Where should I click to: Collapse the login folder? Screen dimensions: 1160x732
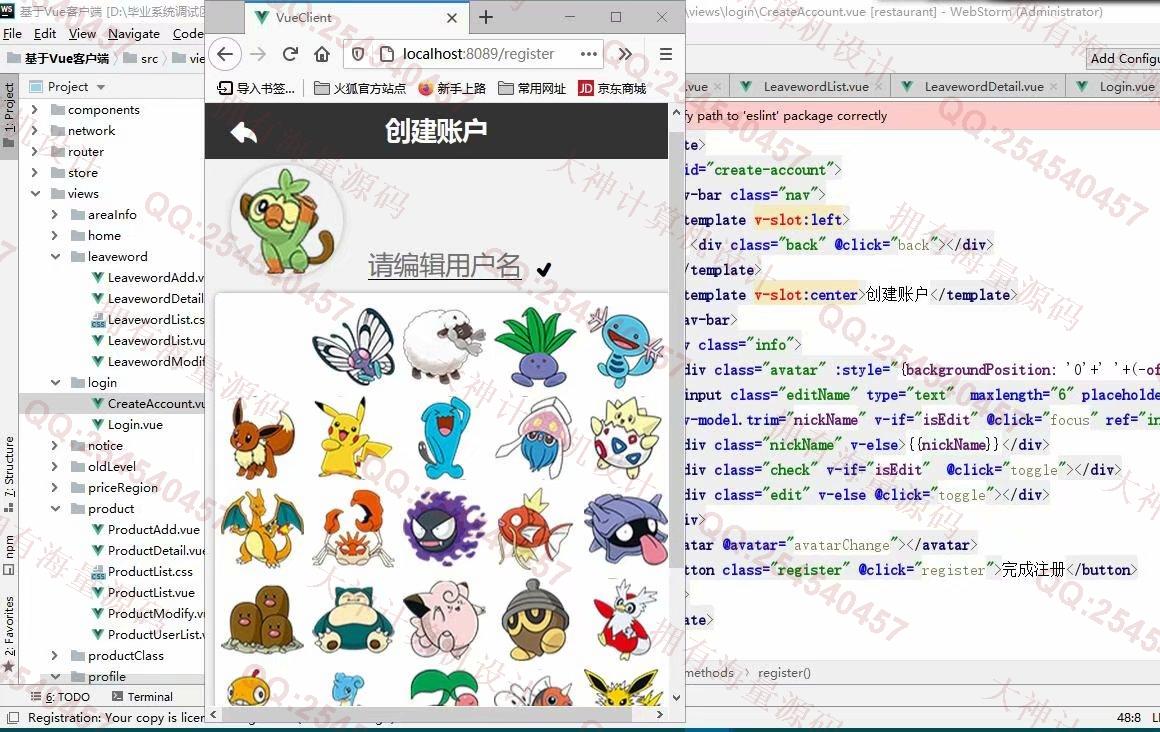click(55, 382)
